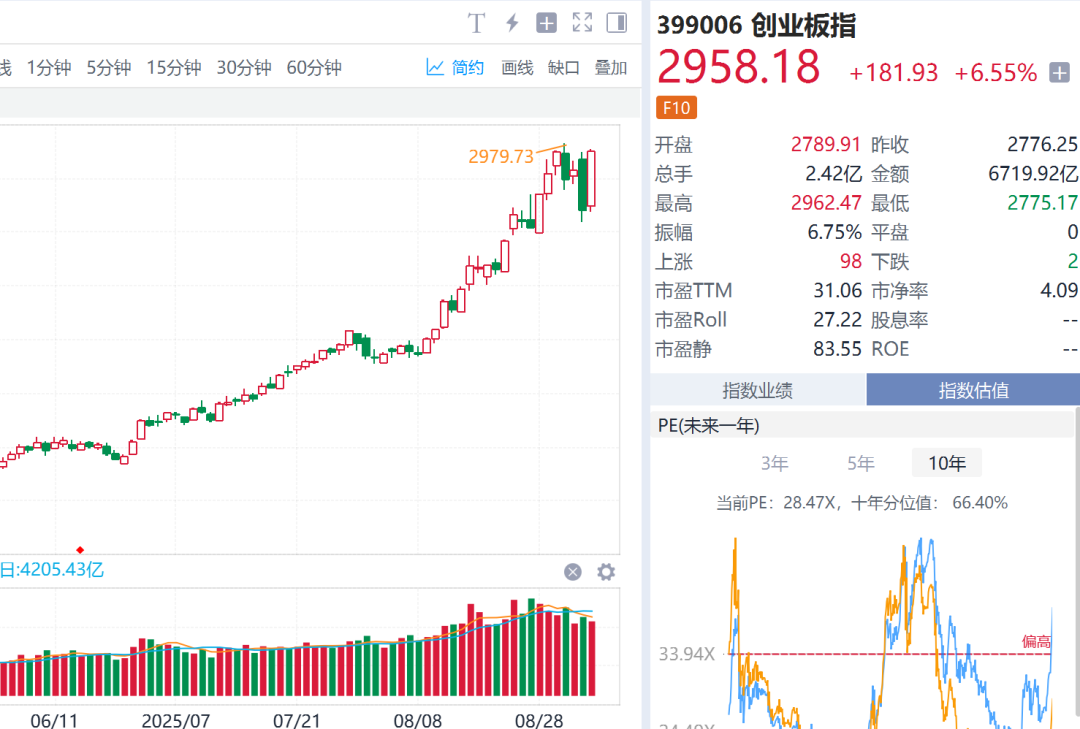Click the 开盘 value 2789.91
1080x729 pixels.
coord(825,144)
